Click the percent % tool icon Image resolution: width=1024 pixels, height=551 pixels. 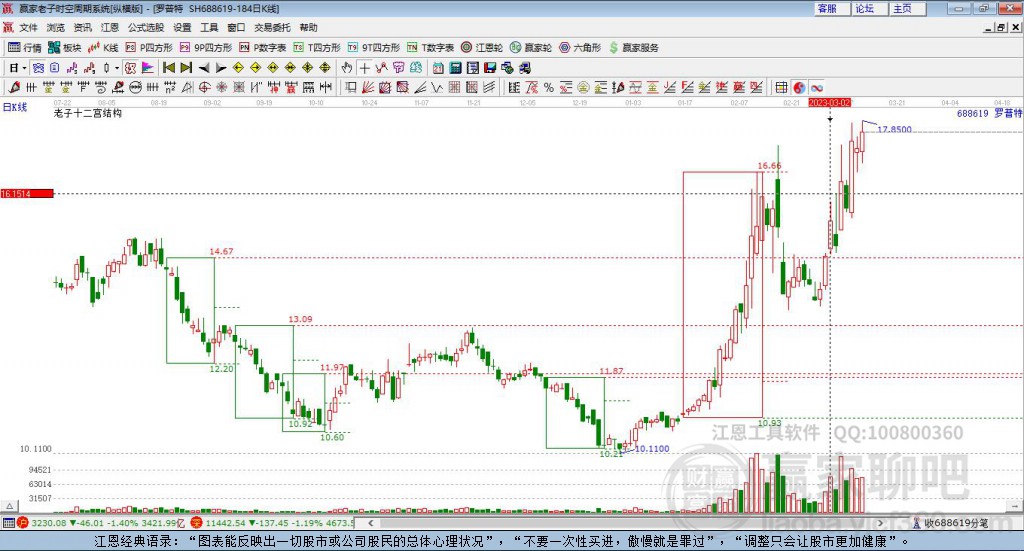click(x=549, y=87)
